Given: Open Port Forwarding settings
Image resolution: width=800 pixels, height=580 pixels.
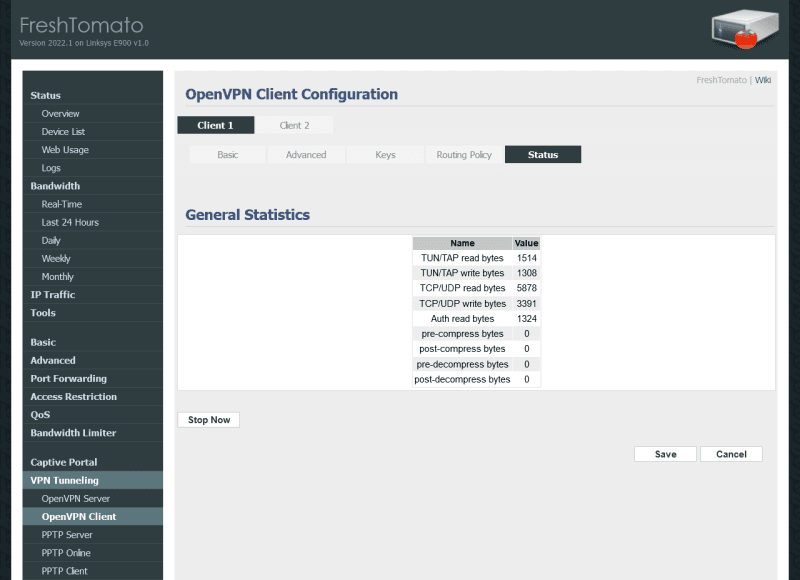Looking at the screenshot, I should tap(68, 378).
